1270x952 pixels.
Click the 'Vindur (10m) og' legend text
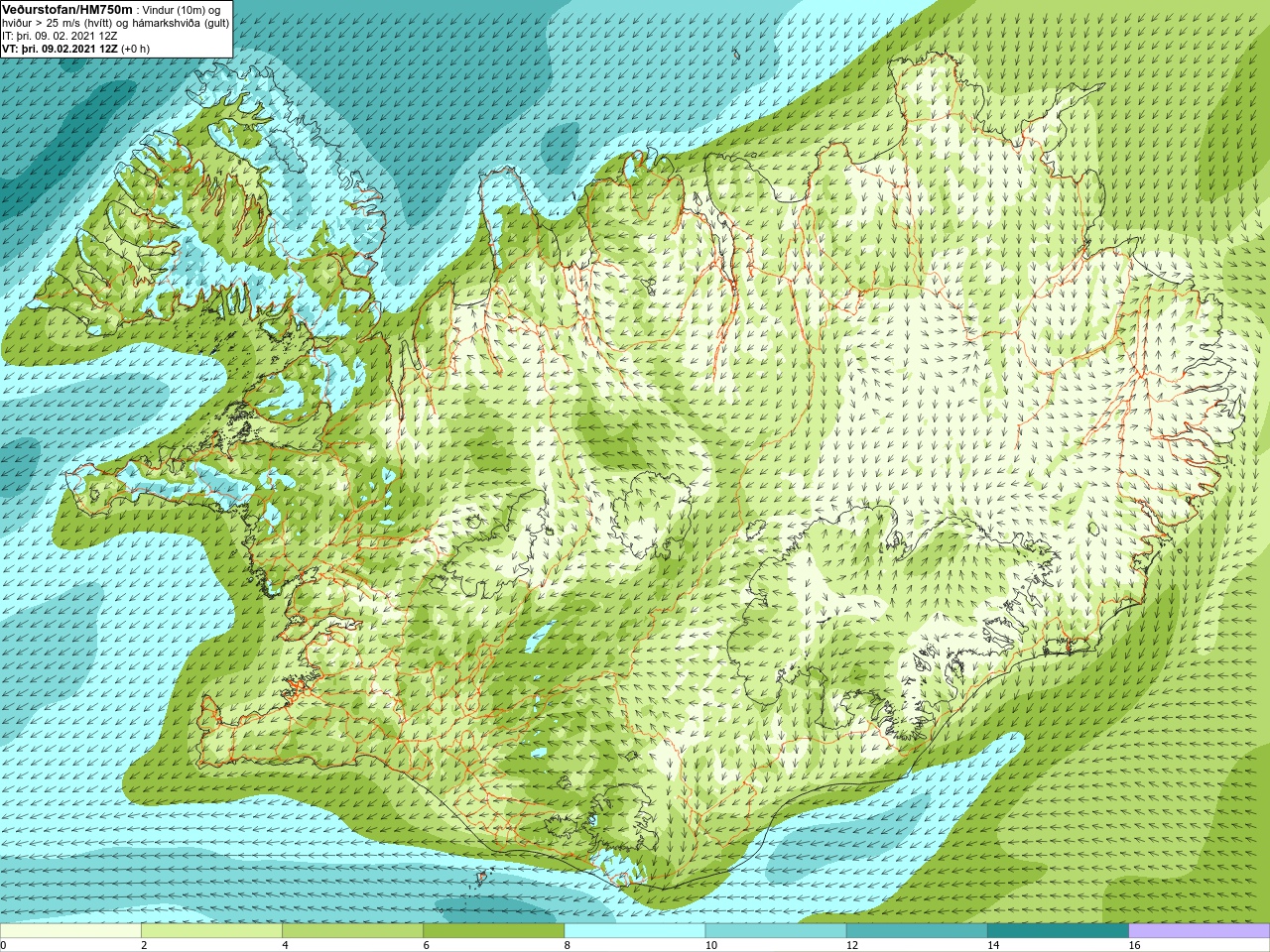(x=181, y=10)
